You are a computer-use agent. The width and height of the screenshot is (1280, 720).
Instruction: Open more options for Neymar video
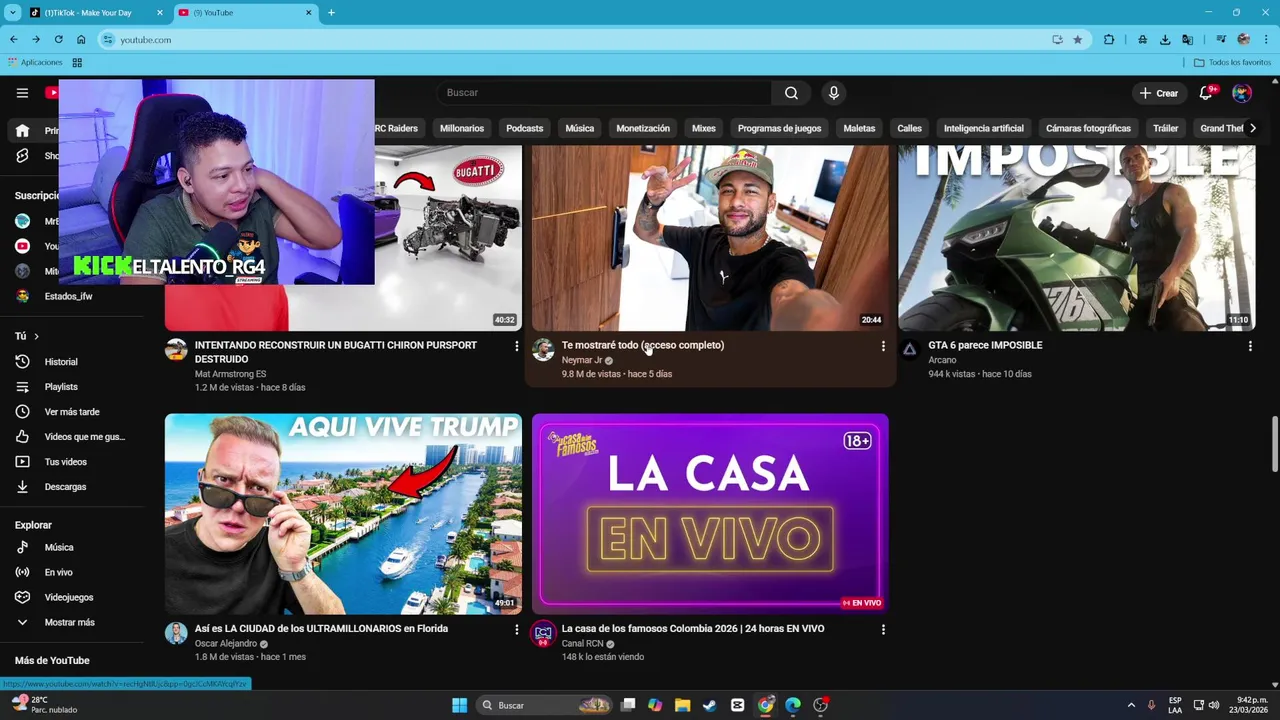[883, 346]
